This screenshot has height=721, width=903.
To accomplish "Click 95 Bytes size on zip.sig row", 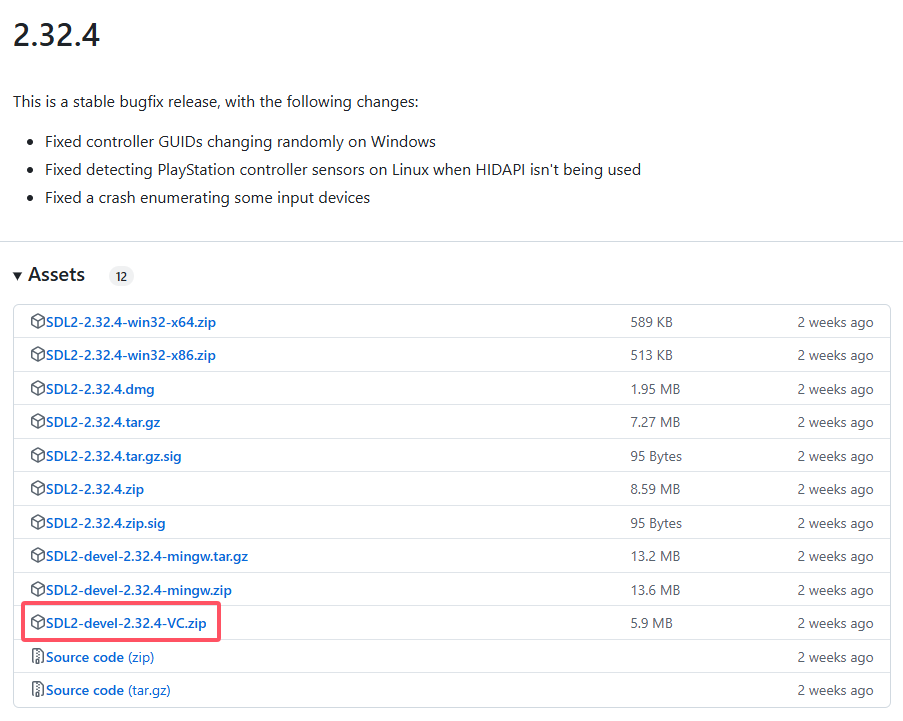I will [656, 523].
